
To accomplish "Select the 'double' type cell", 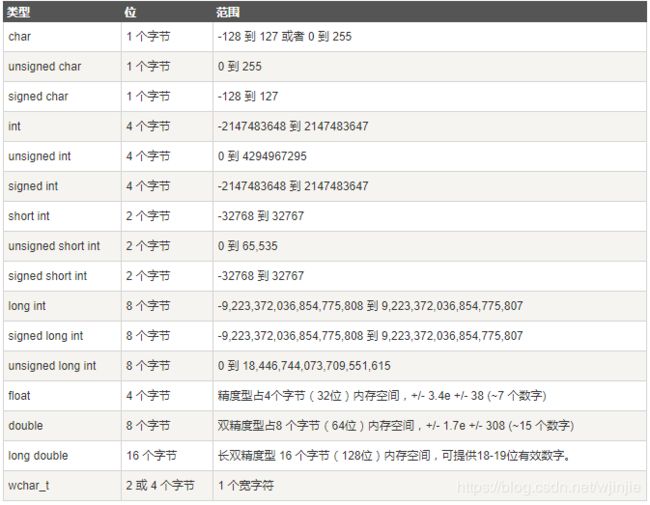I will [x=62, y=425].
